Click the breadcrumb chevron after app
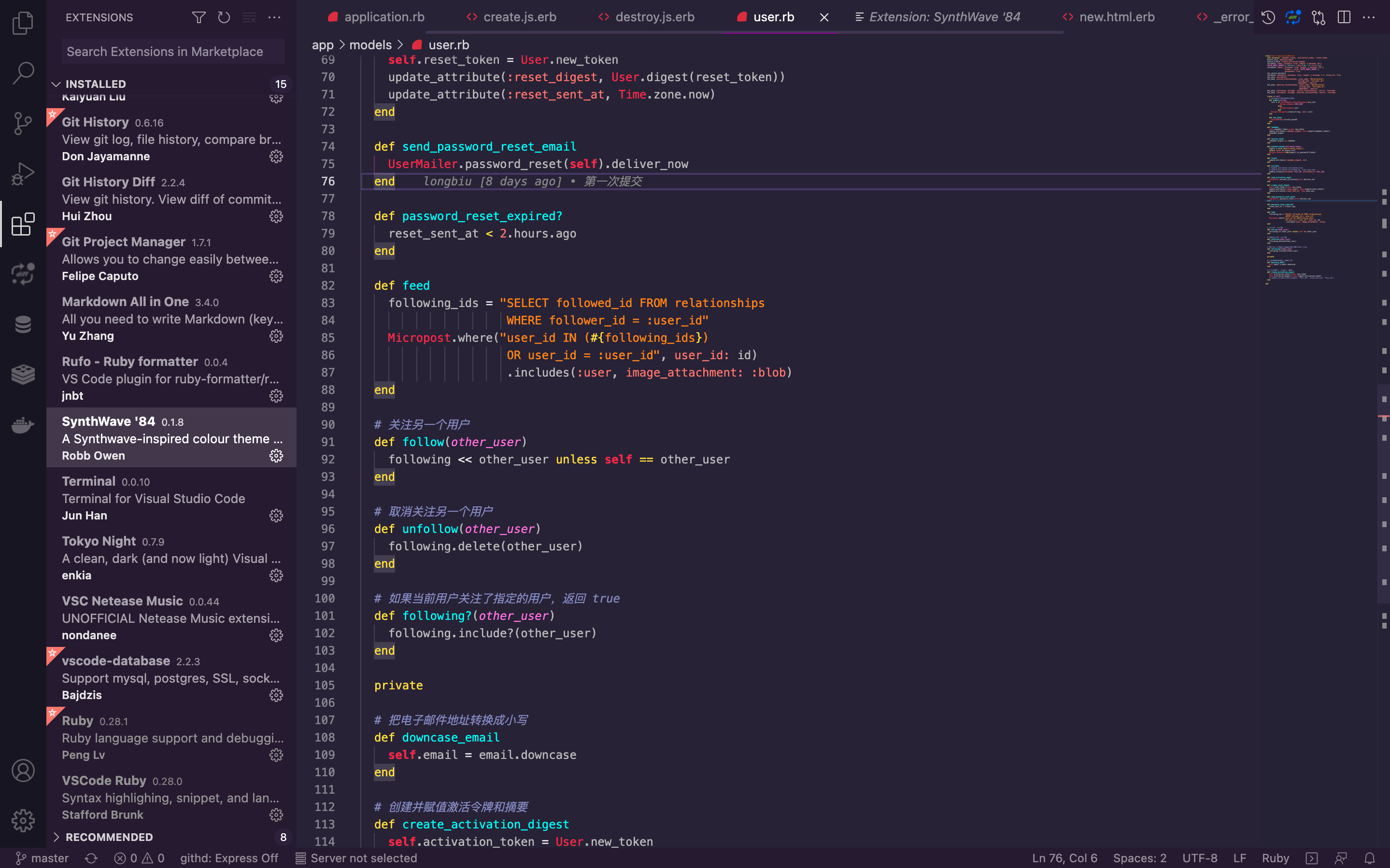 341,45
